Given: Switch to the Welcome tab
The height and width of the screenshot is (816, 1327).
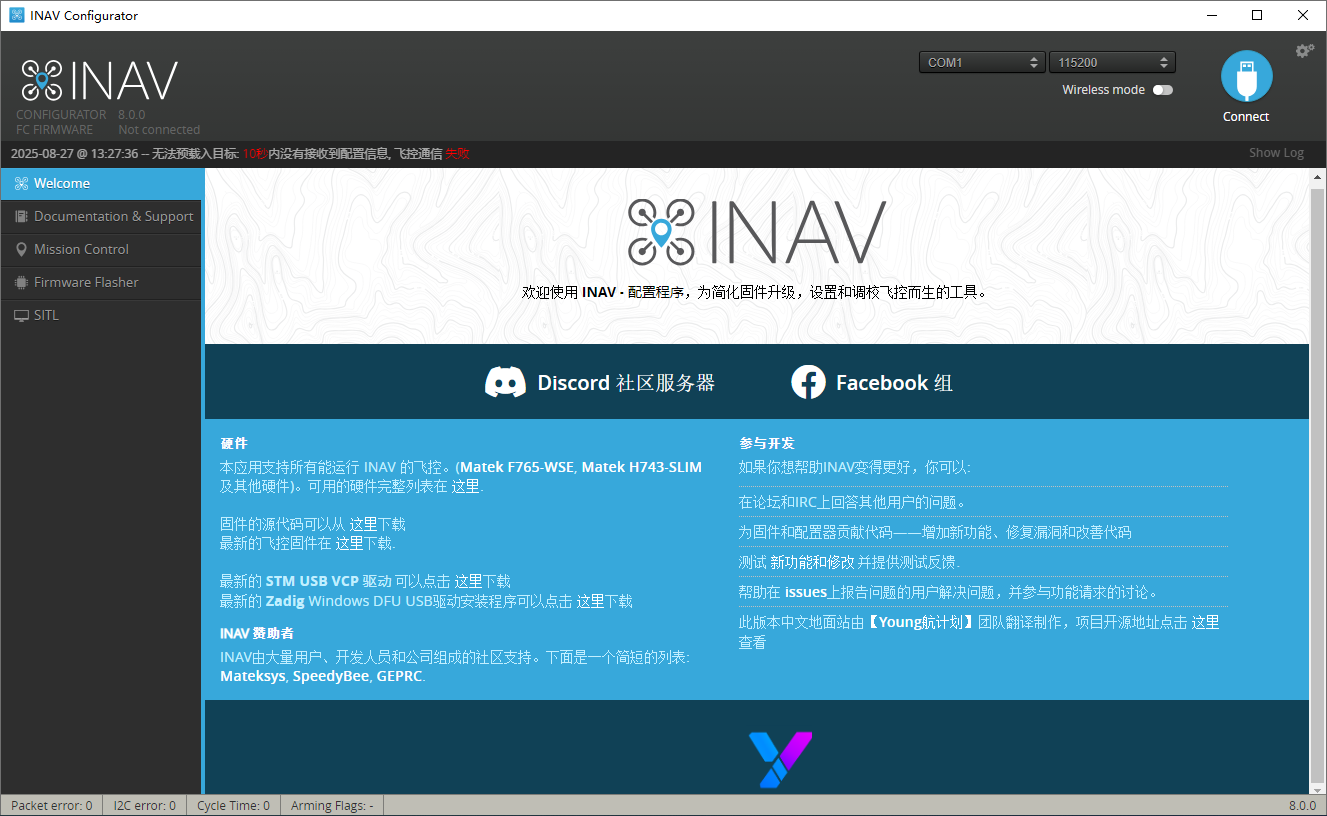Looking at the screenshot, I should [x=101, y=183].
